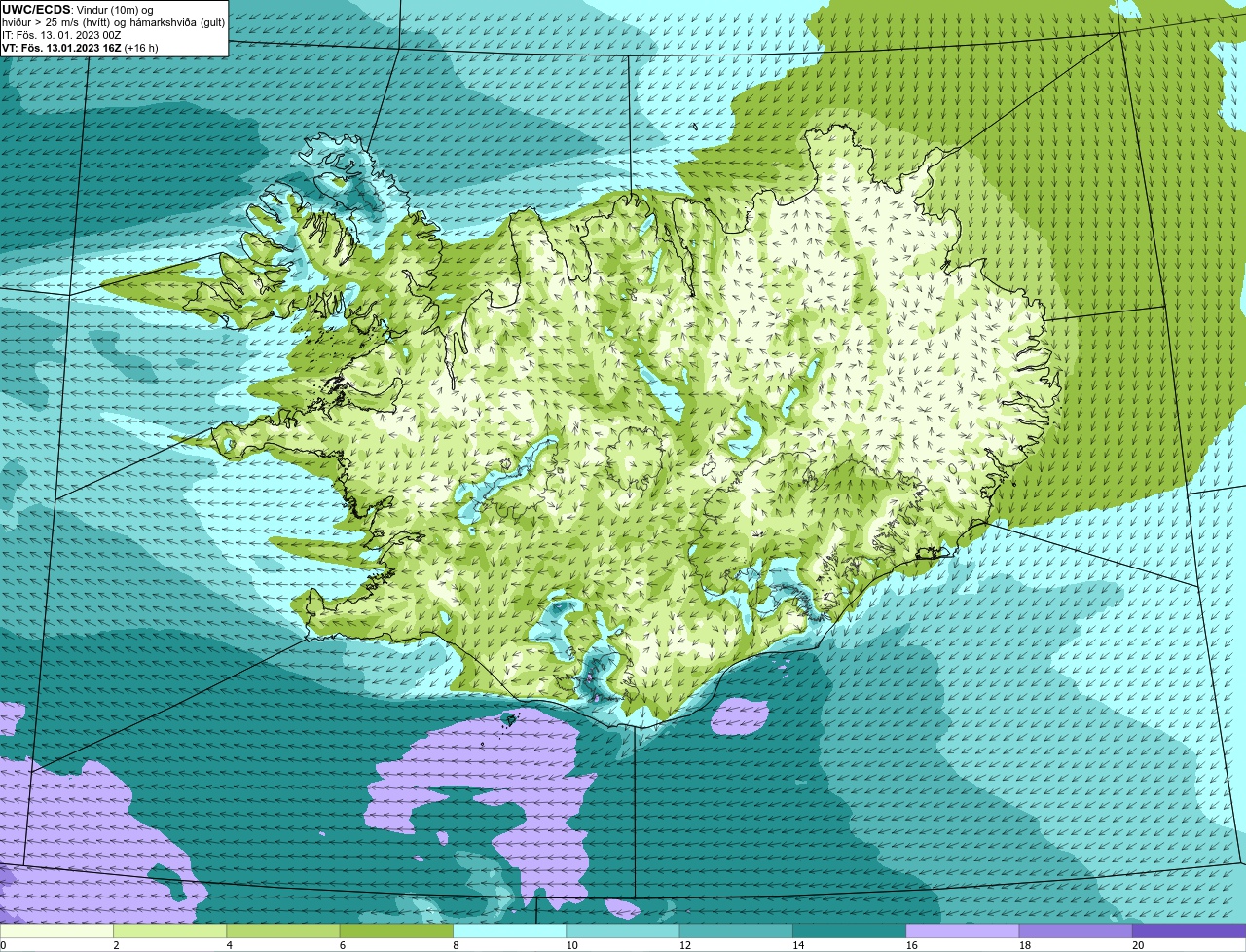The width and height of the screenshot is (1246, 952).
Task: Click the "VT: Fös. 13.01.2023 16Z" valid time
Action: pos(61,48)
